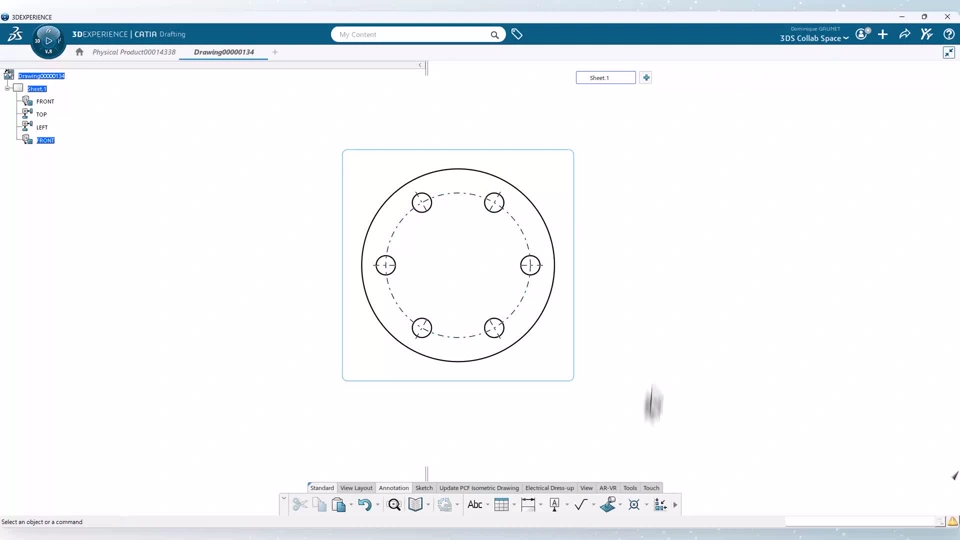
Task: Open the 6WTags tag icon
Action: 517,34
